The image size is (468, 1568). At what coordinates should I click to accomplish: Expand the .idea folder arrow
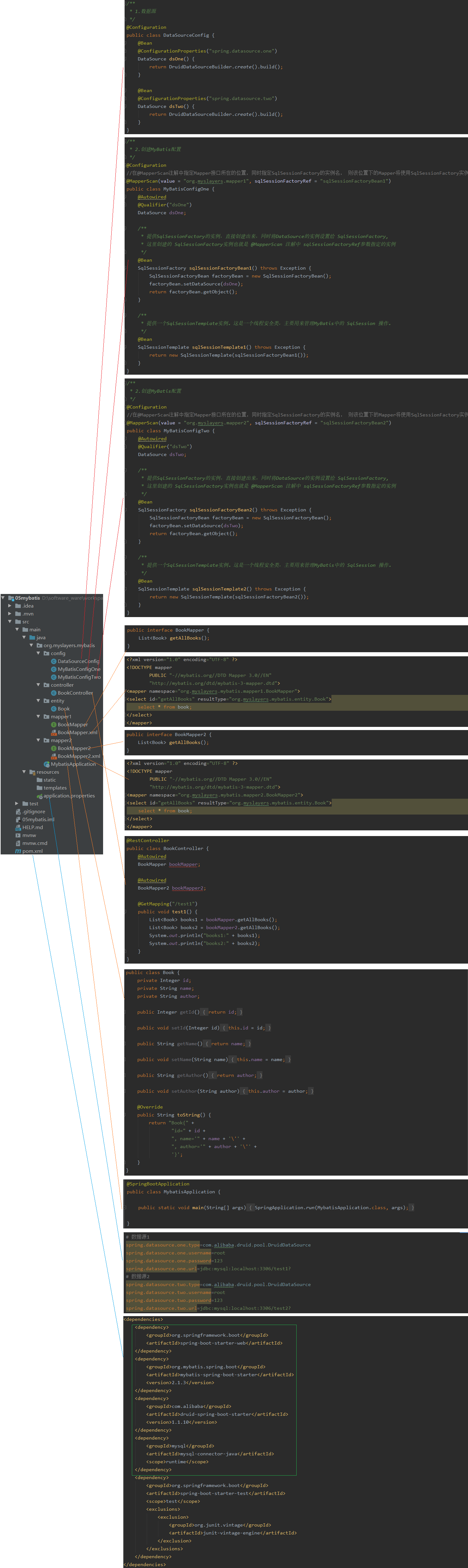pos(10,606)
